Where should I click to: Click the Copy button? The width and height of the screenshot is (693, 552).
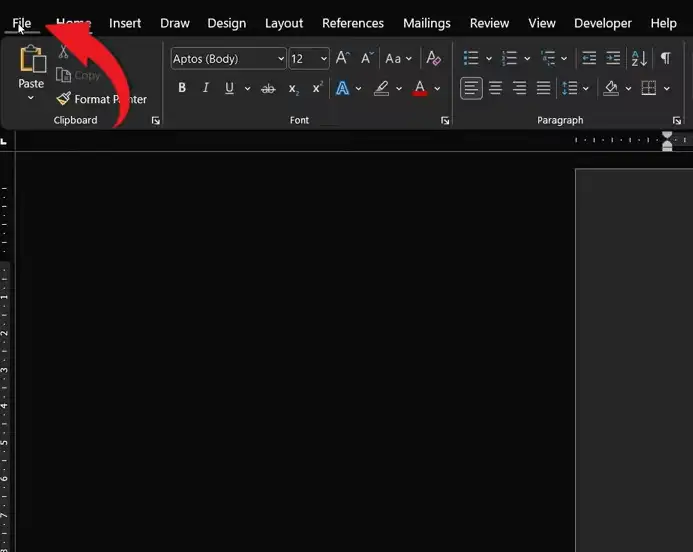[78, 76]
